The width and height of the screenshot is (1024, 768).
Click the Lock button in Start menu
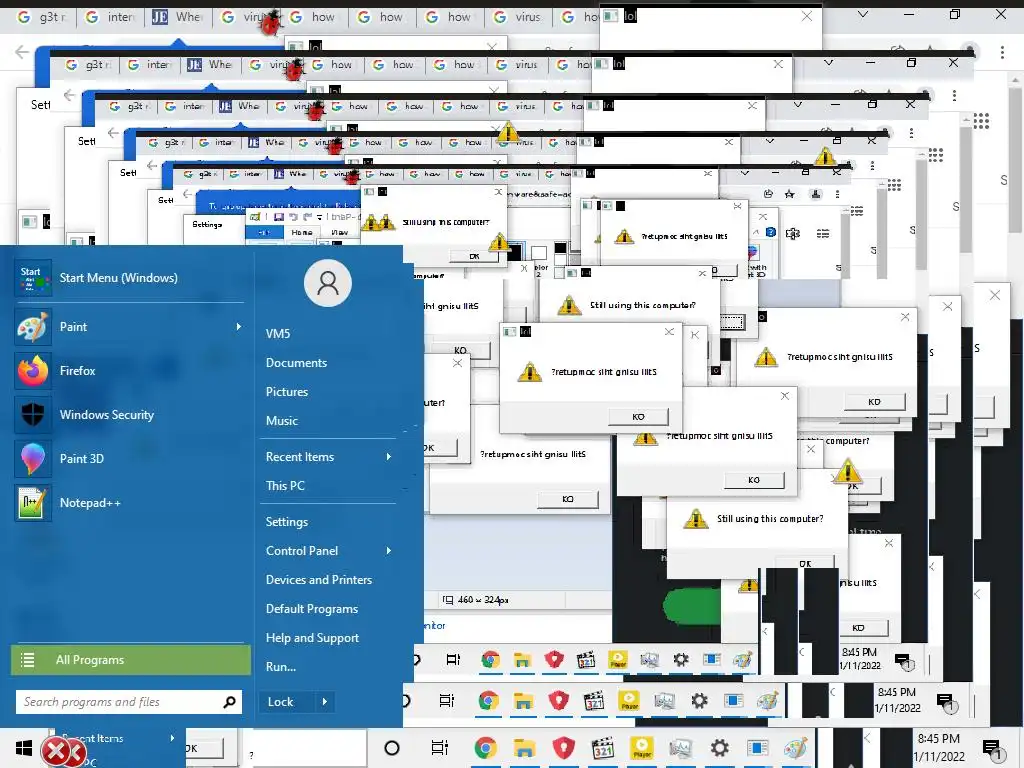coord(281,702)
